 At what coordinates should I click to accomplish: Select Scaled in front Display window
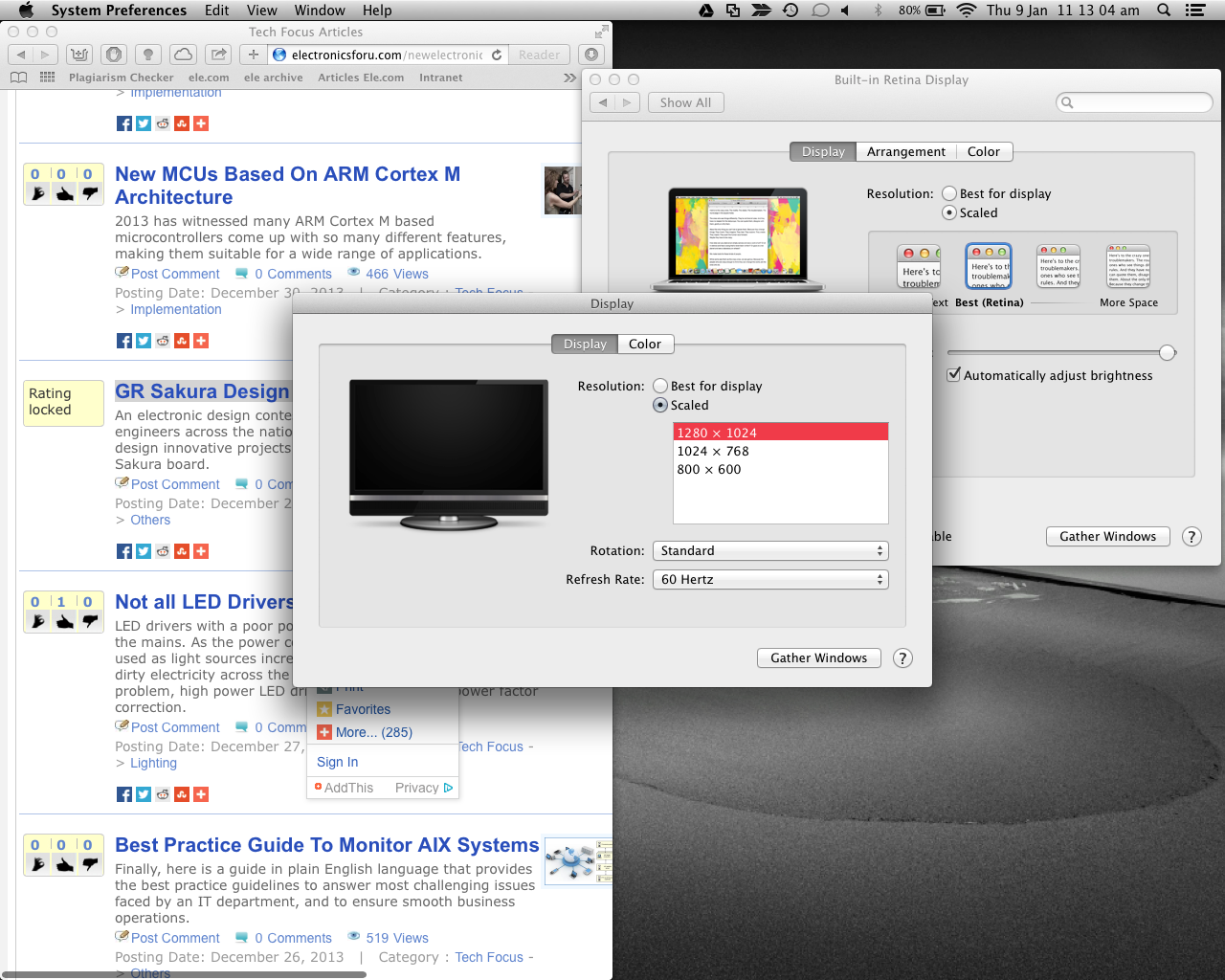click(x=660, y=405)
